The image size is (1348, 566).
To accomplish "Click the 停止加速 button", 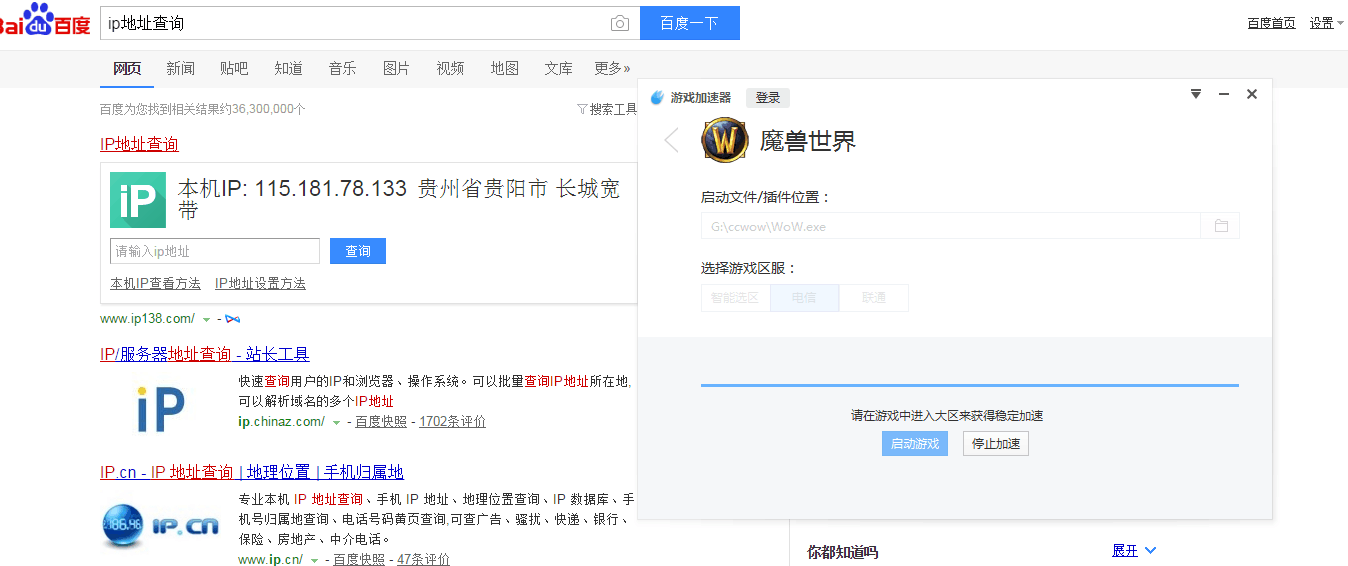I will 995,443.
